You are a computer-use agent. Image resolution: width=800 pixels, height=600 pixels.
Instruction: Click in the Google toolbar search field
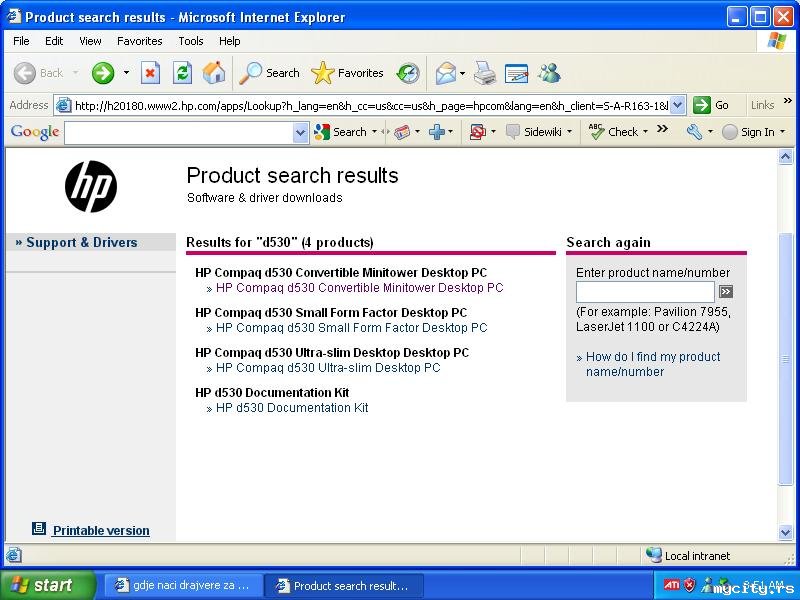click(179, 133)
